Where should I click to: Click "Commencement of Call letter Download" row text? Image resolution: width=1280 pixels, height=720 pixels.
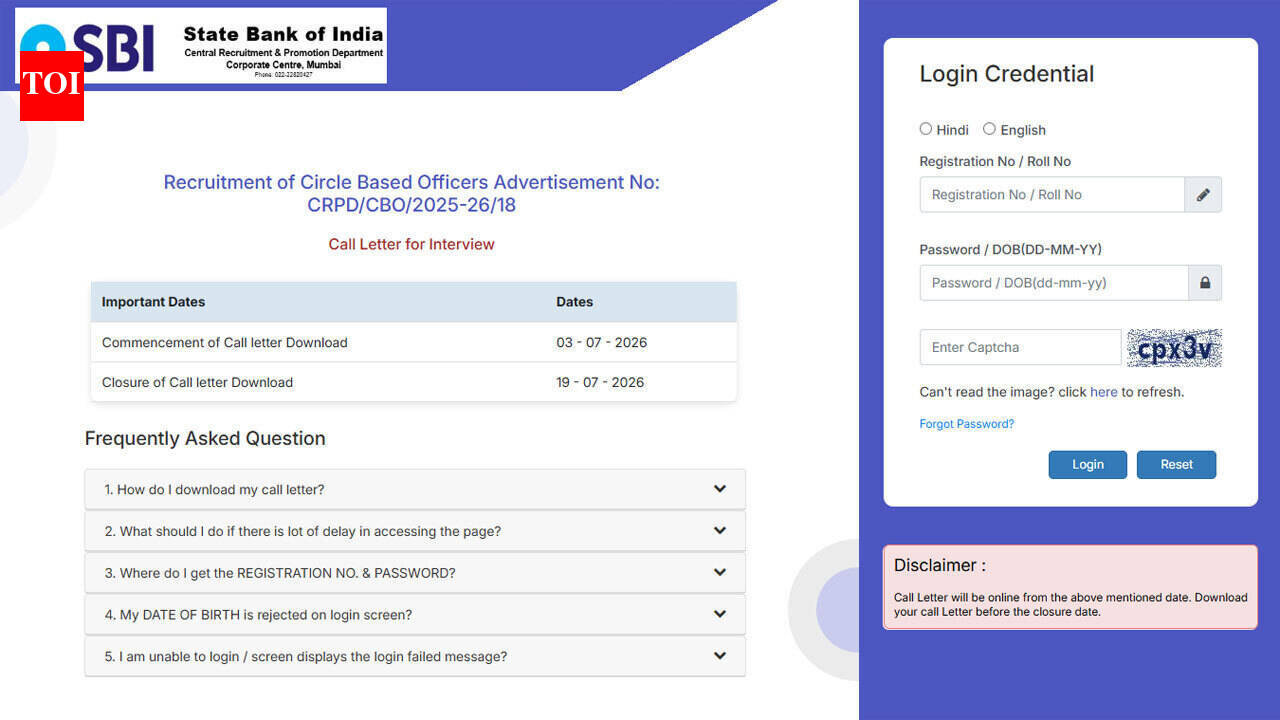[225, 342]
